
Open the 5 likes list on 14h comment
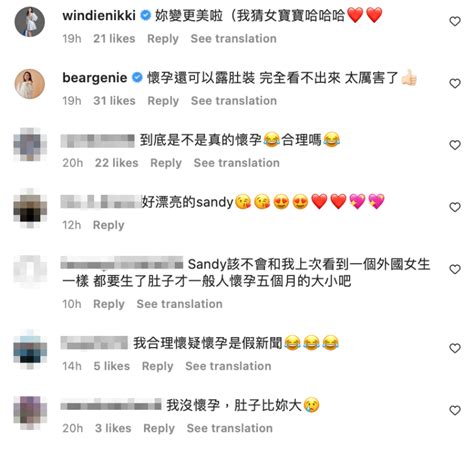click(x=112, y=366)
